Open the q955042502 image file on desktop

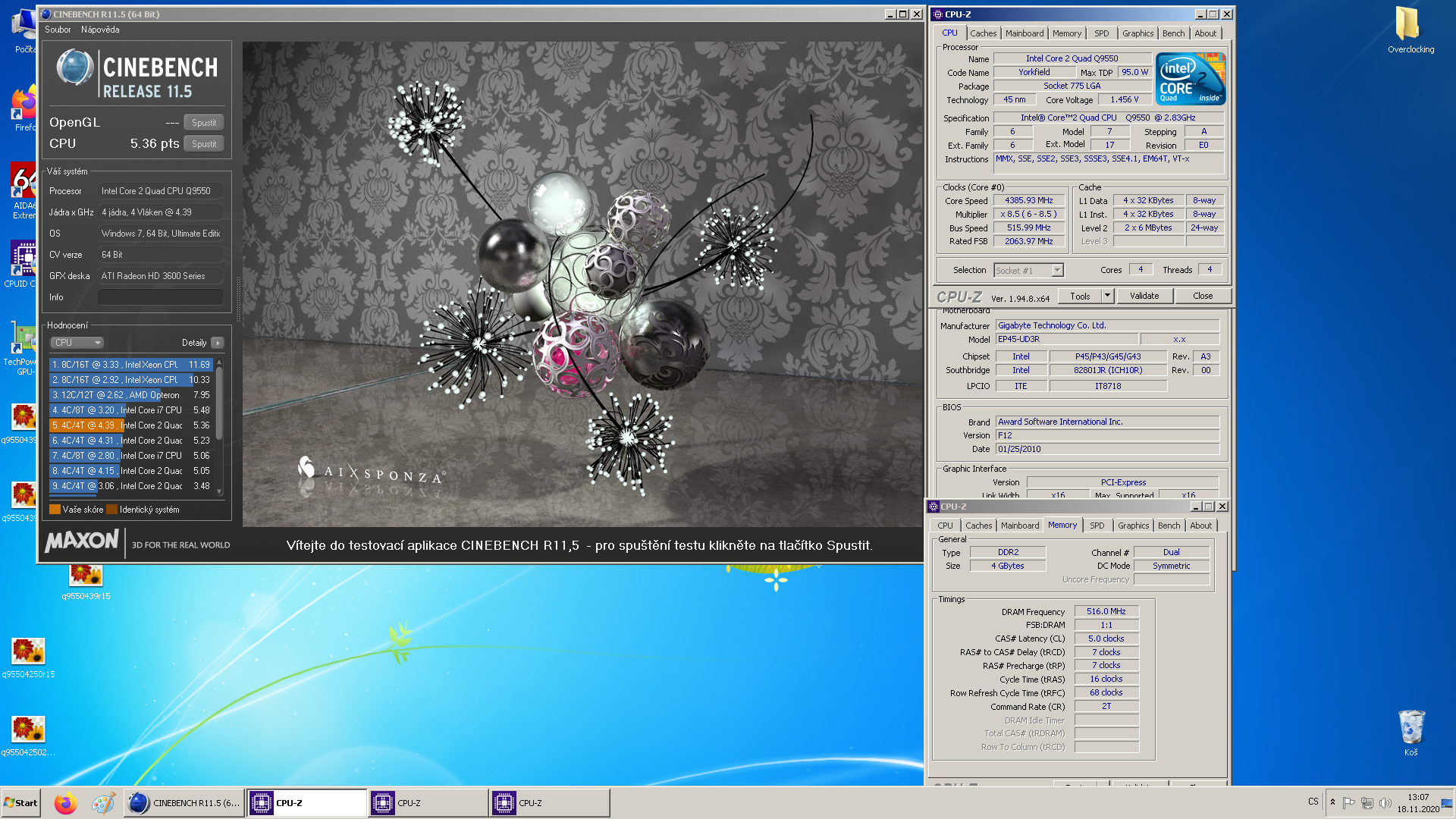click(x=28, y=735)
